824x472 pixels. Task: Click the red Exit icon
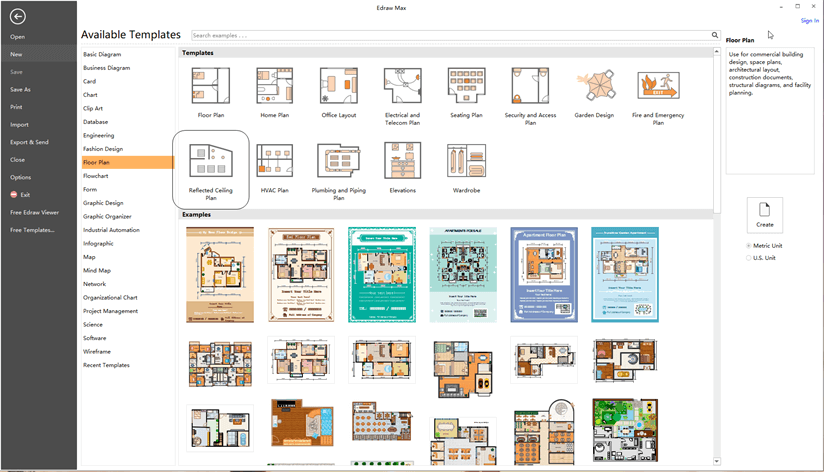(x=14, y=194)
